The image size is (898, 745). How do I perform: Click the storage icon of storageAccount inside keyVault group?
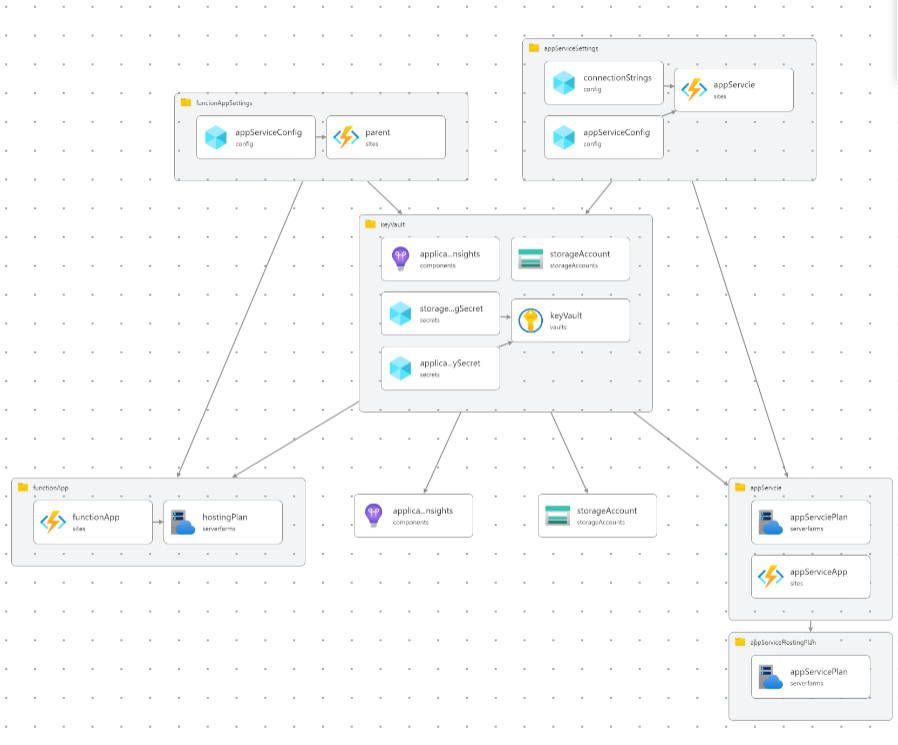(x=530, y=259)
